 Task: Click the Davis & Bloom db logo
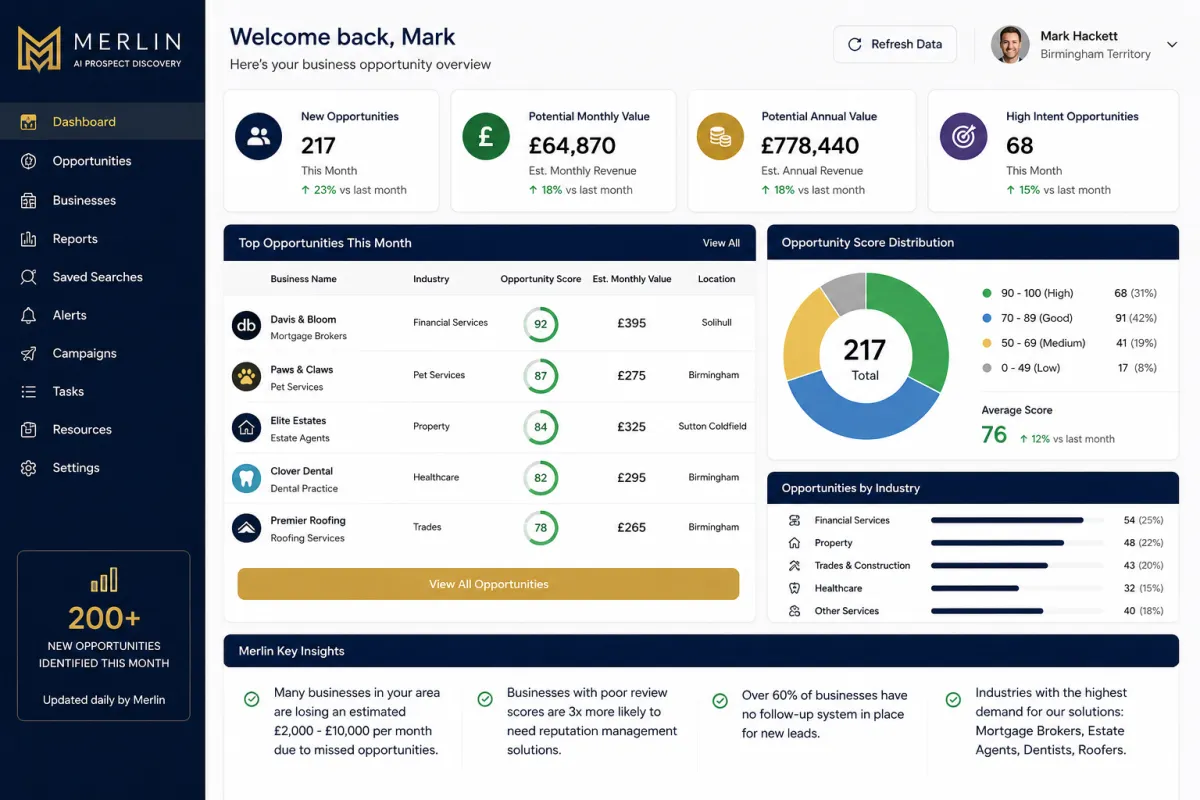246,326
